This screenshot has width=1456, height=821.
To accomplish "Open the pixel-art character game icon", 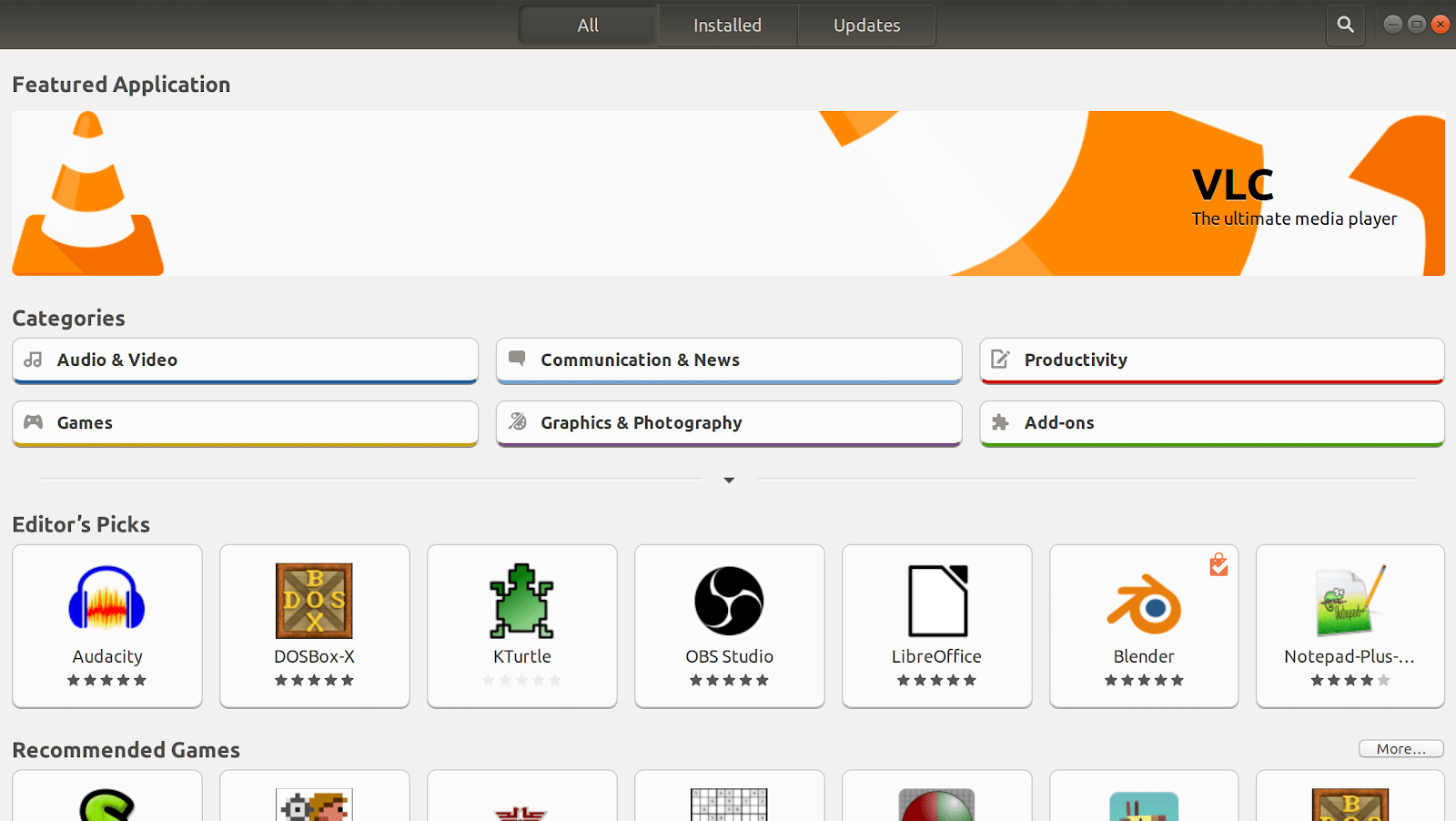I will [x=314, y=805].
